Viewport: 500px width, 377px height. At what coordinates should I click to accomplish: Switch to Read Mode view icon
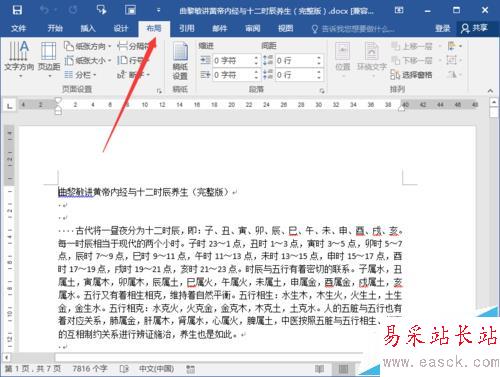pyautogui.click(x=319, y=369)
